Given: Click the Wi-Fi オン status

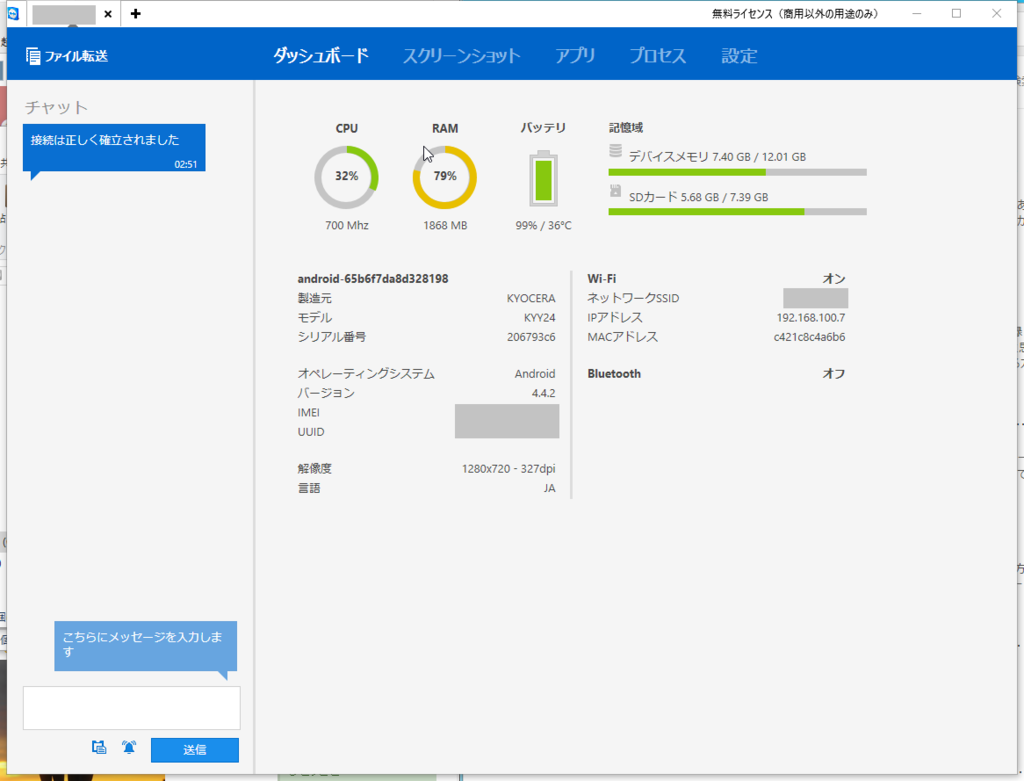Looking at the screenshot, I should click(834, 279).
